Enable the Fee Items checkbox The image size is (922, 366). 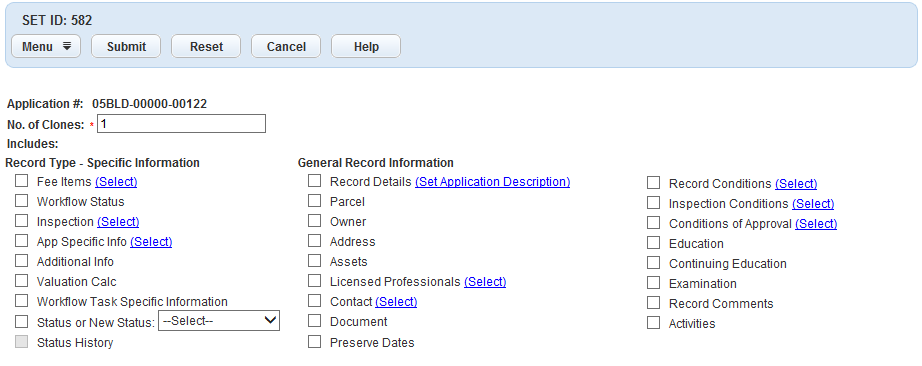[x=22, y=181]
